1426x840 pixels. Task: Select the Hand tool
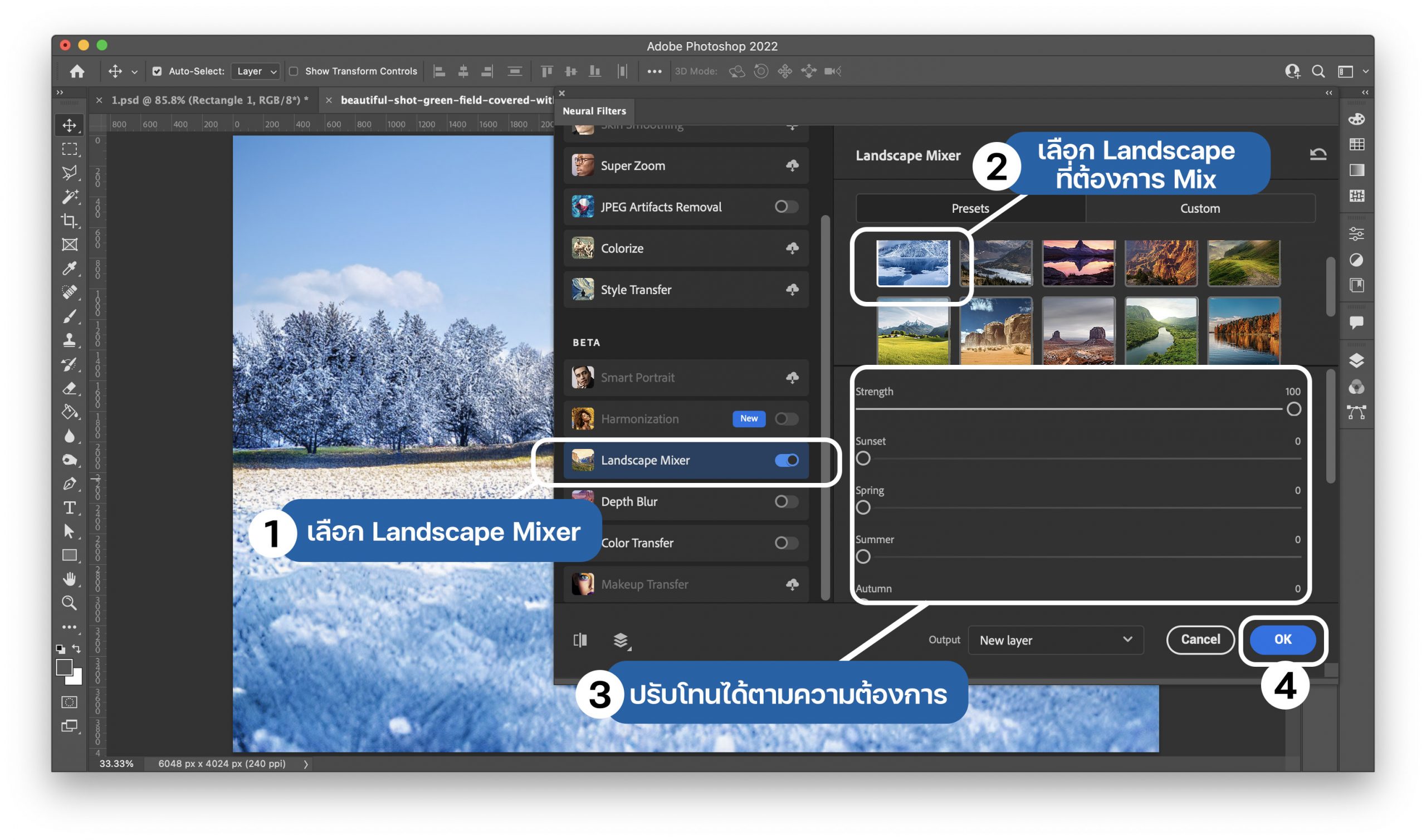coord(69,579)
